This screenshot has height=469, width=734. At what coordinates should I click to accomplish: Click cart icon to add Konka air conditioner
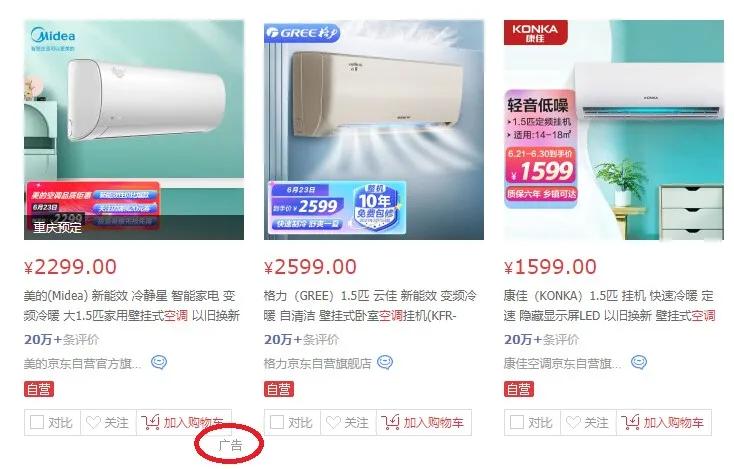(630, 422)
